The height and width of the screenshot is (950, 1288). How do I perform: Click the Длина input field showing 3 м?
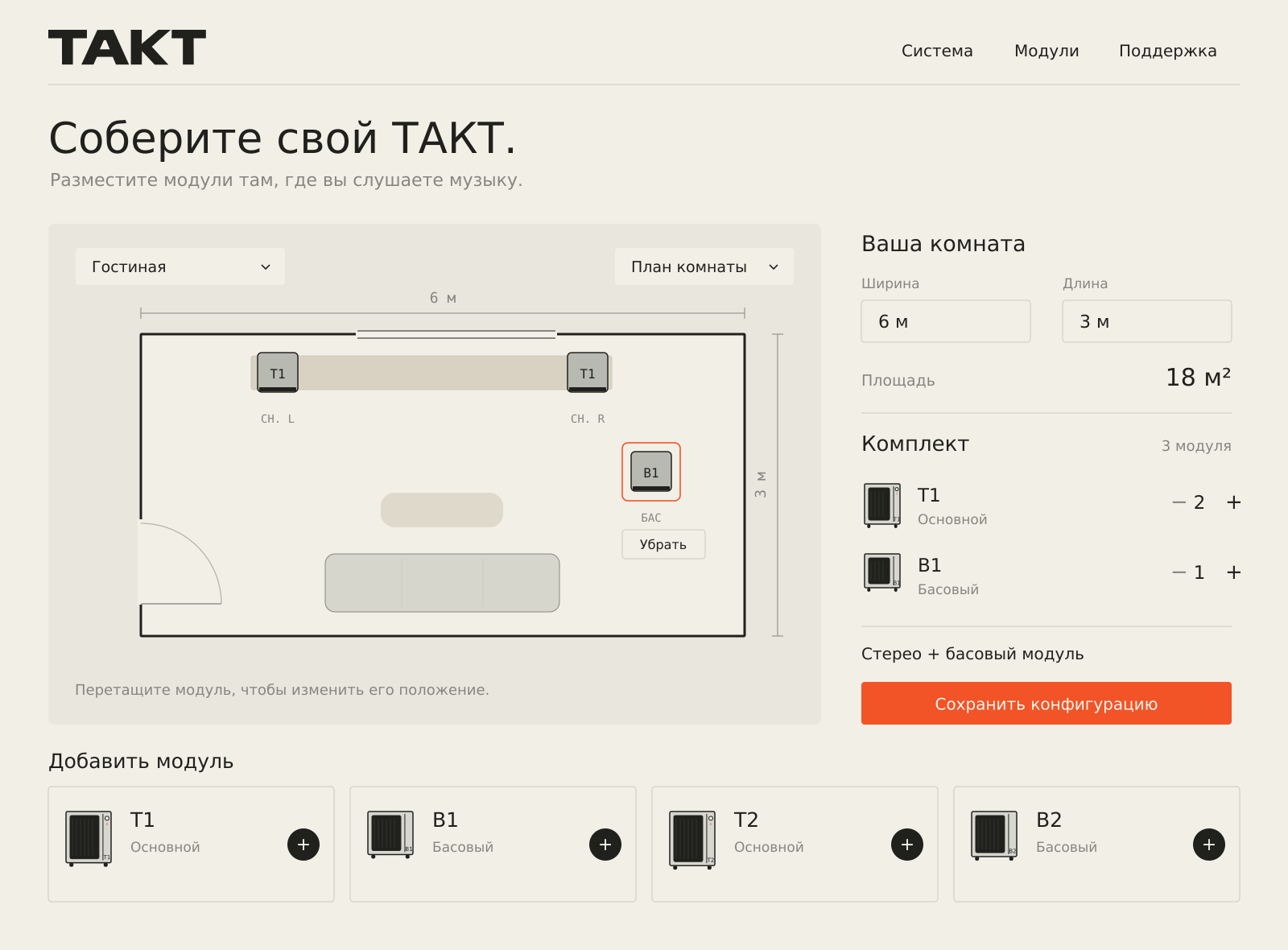coord(1147,321)
